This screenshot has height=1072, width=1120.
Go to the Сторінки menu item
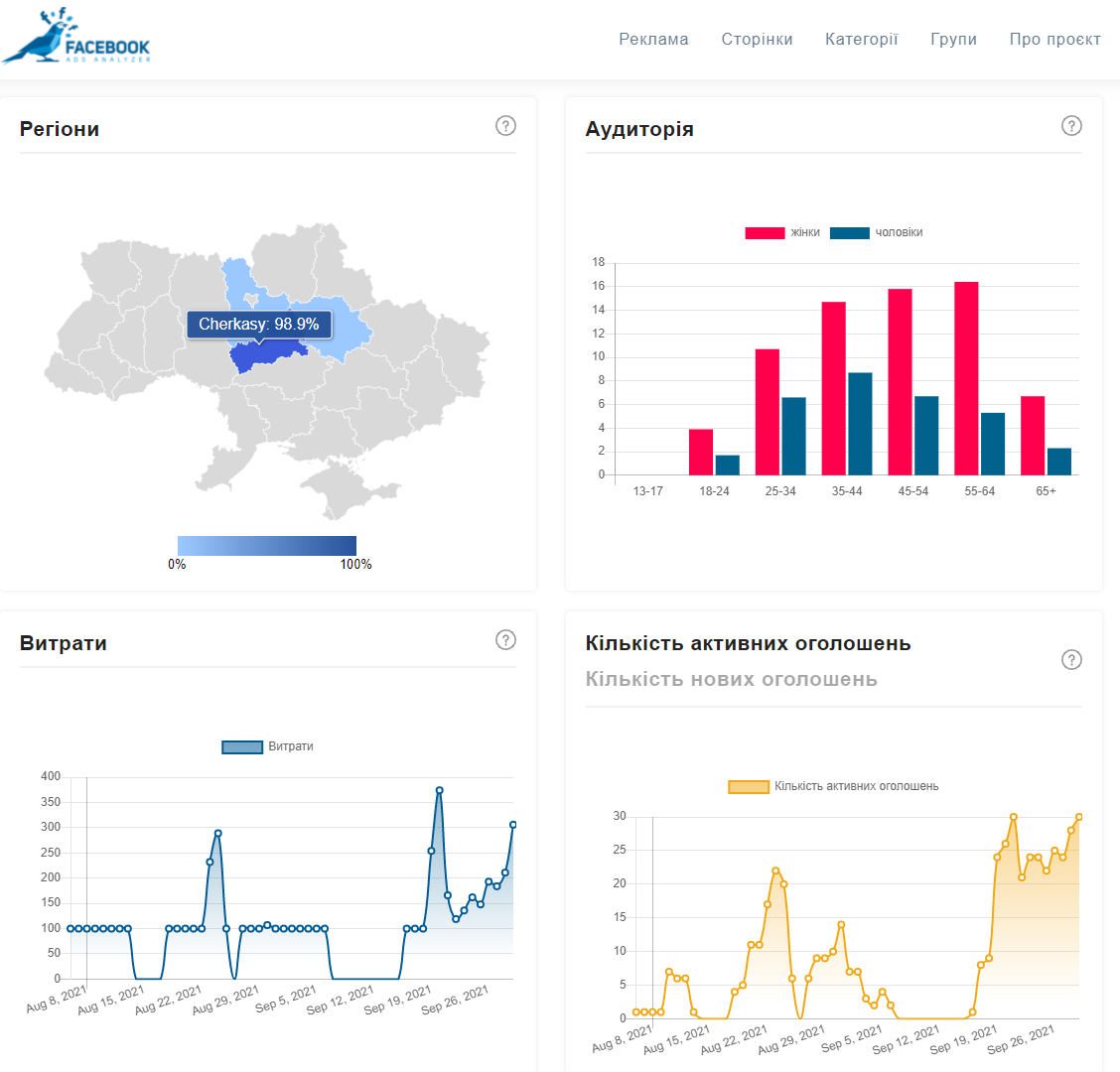click(757, 40)
